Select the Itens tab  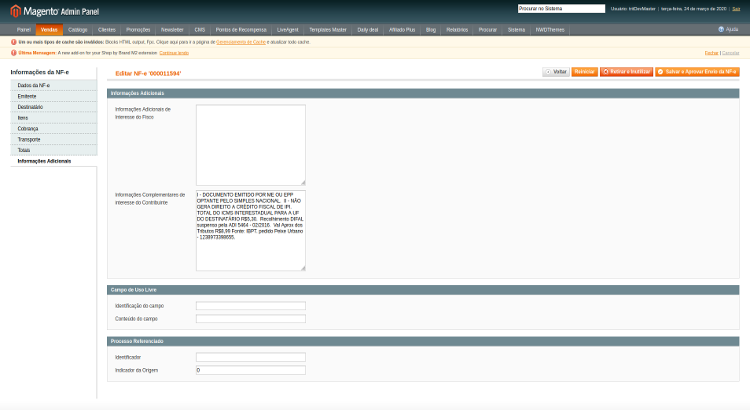tap(54, 118)
